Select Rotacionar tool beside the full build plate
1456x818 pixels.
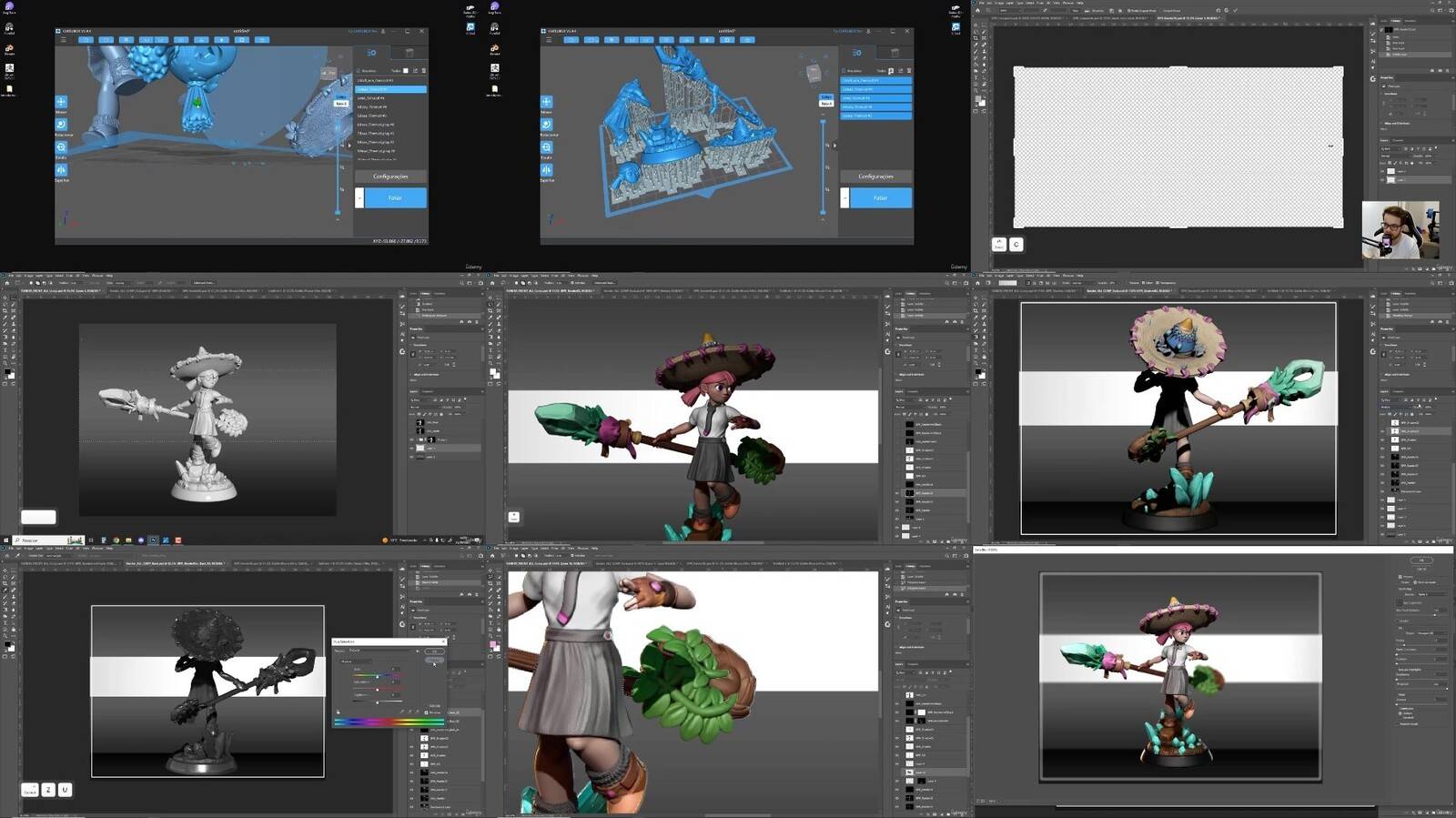pos(546,126)
